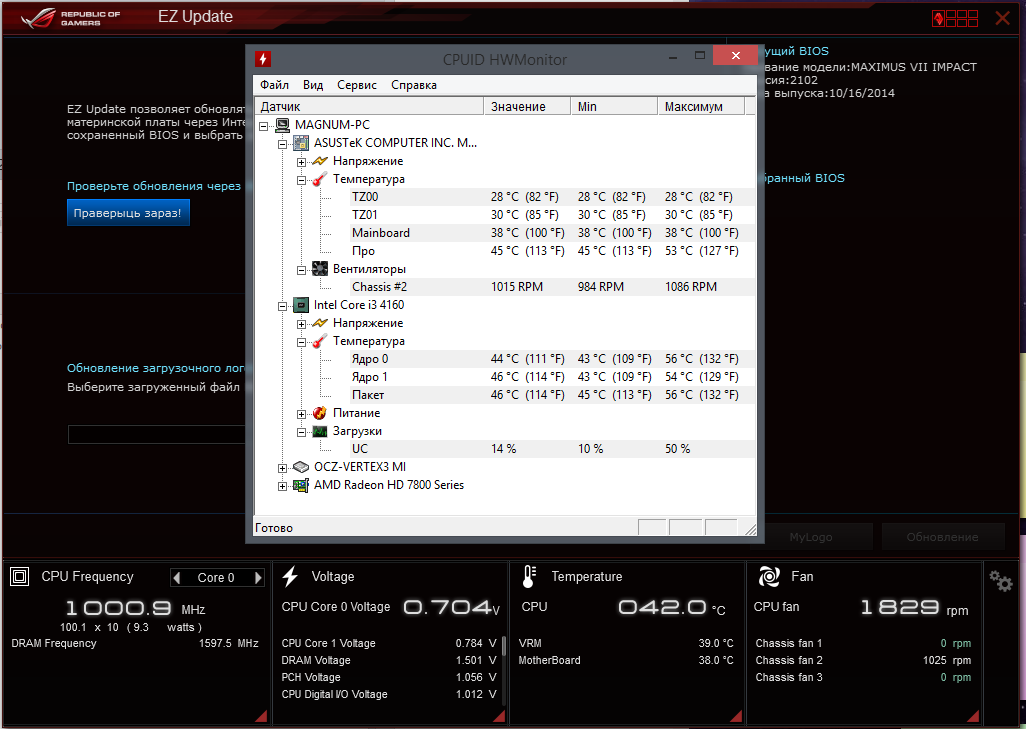Click the Загрузки utilization graph icon
Viewport: 1026px width, 729px height.
pyautogui.click(x=319, y=431)
